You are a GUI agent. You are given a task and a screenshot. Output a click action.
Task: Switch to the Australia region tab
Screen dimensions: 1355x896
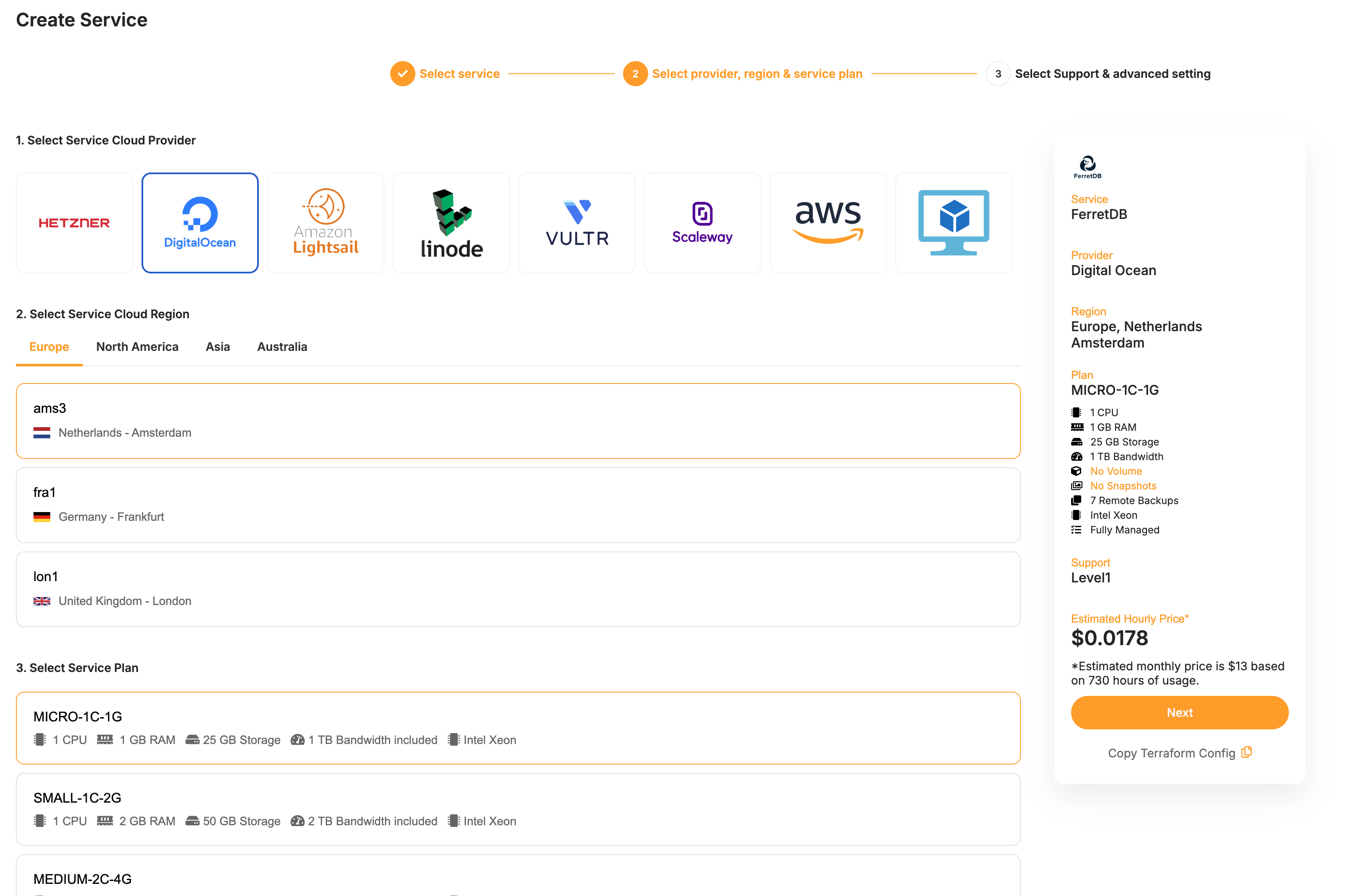click(282, 346)
